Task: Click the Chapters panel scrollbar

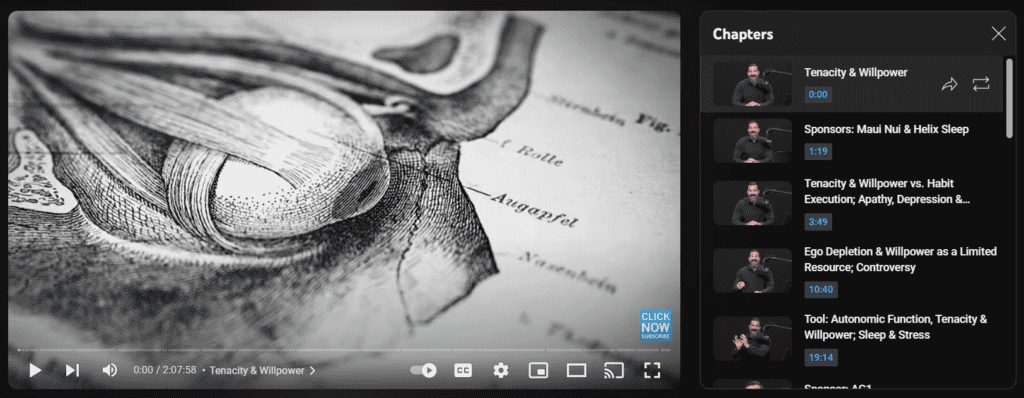Action: tap(1009, 98)
